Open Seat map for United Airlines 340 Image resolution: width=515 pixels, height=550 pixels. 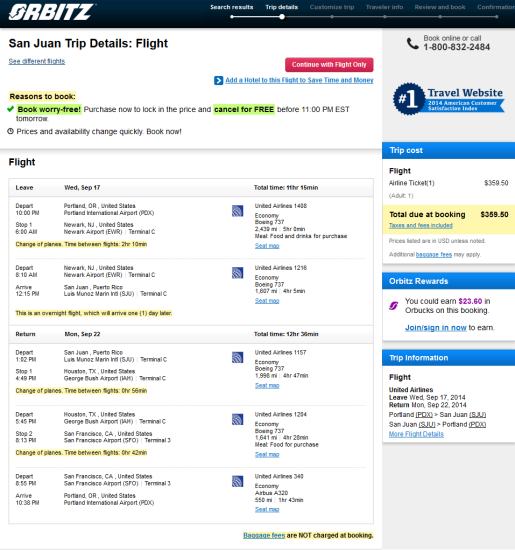pyautogui.click(x=267, y=509)
